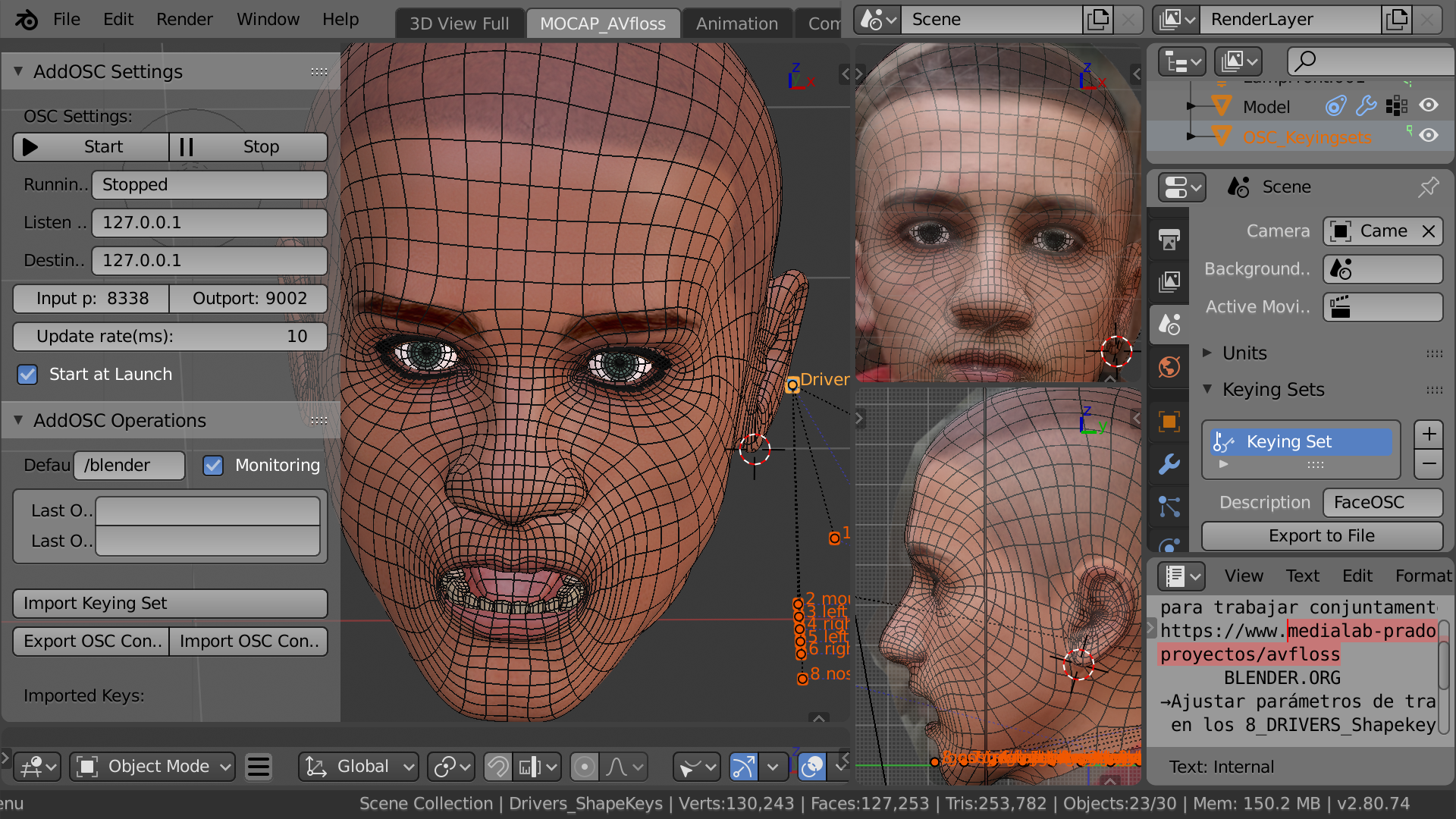Switch to the Animation workspace tab
Viewport: 1456px width, 819px height.
736,24
